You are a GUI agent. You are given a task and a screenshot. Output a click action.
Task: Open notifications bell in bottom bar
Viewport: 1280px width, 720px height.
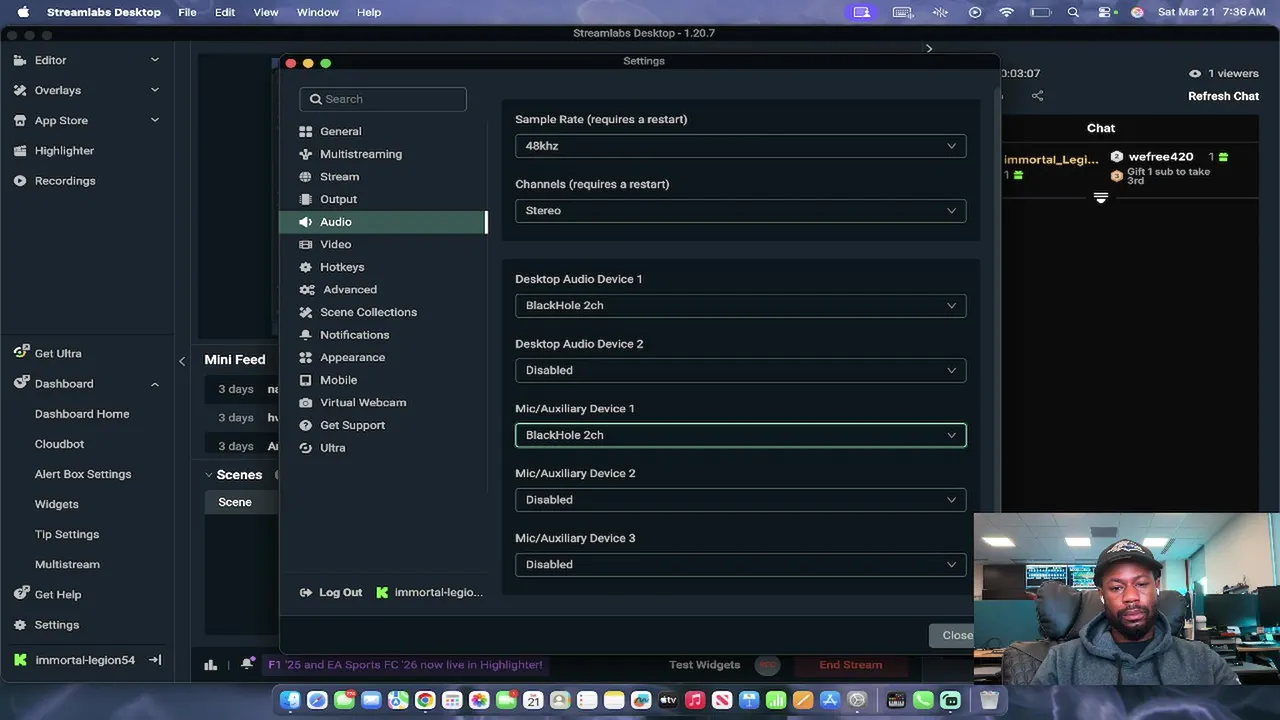(247, 664)
